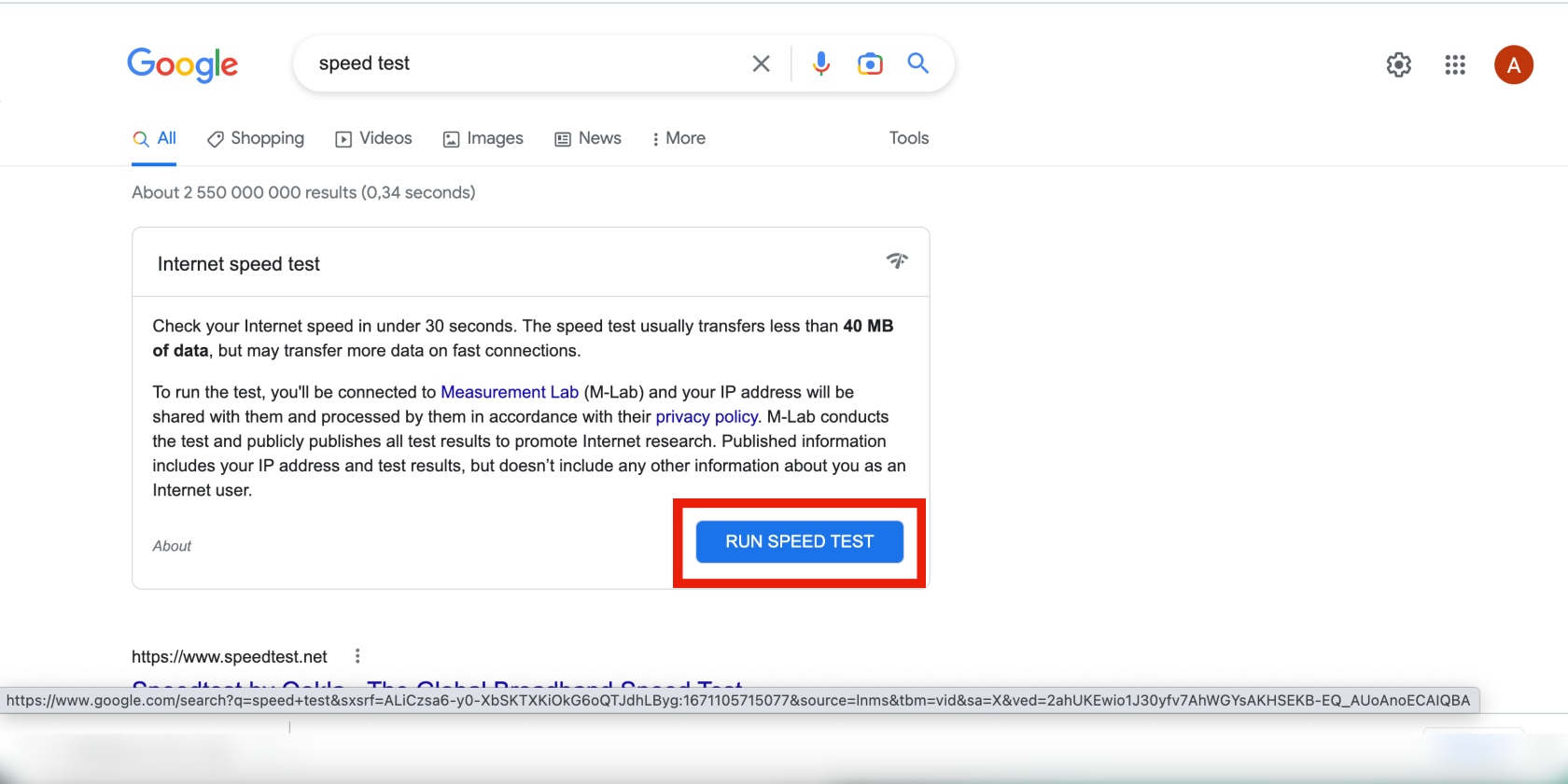
Task: Expand the More search categories menu
Action: pyautogui.click(x=679, y=138)
